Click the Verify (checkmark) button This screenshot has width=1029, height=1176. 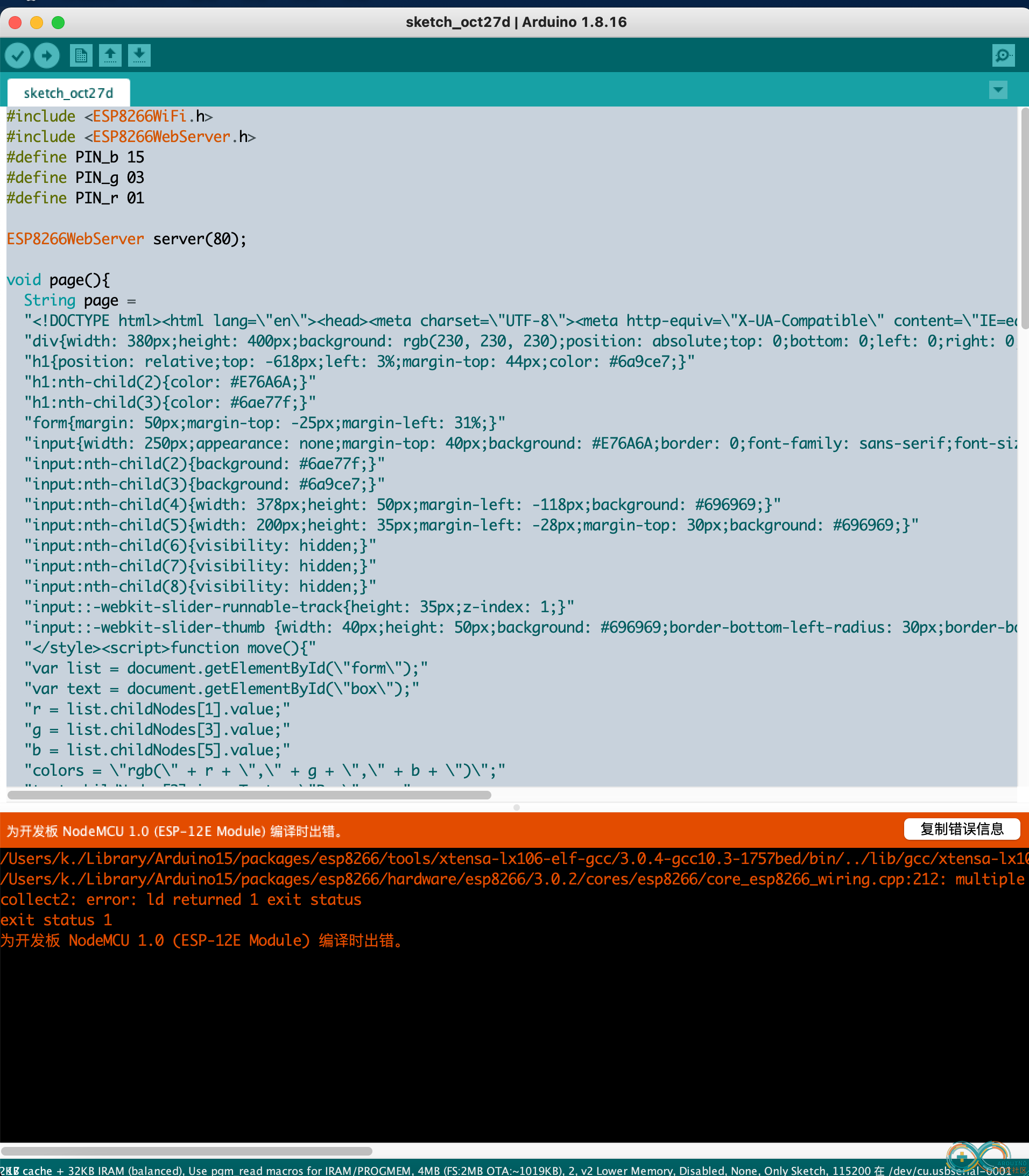pos(18,55)
